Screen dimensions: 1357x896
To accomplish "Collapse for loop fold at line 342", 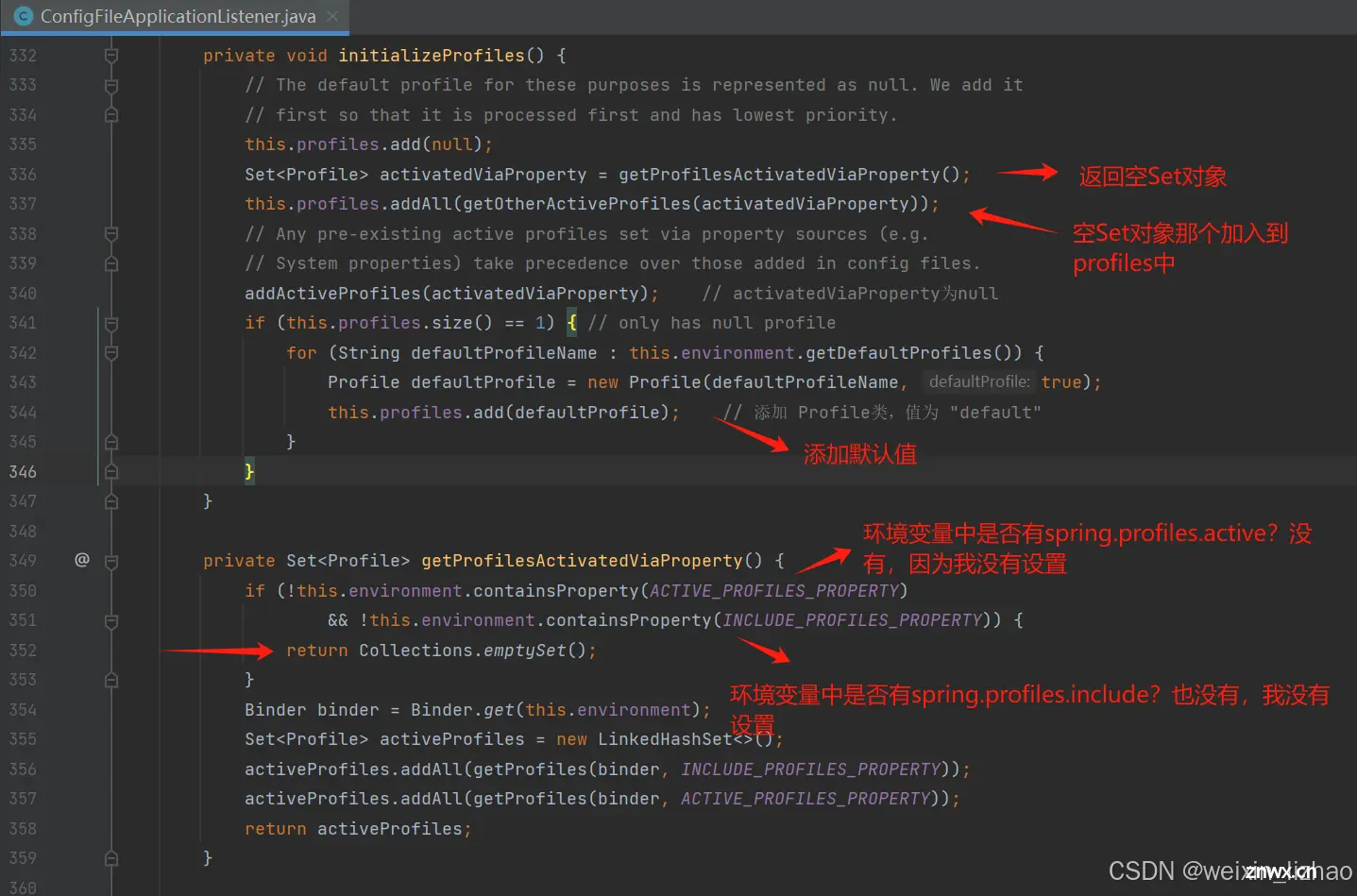I will (x=111, y=353).
